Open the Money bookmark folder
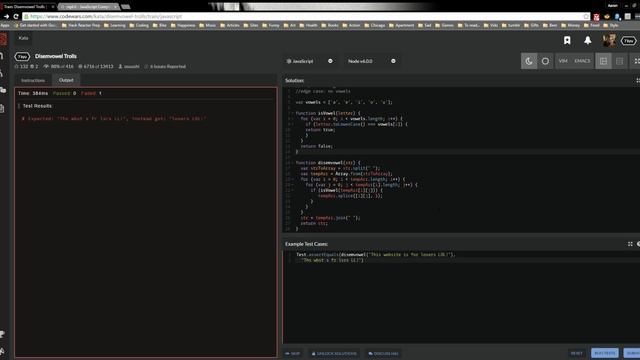This screenshot has width=640, height=360. click(x=570, y=25)
